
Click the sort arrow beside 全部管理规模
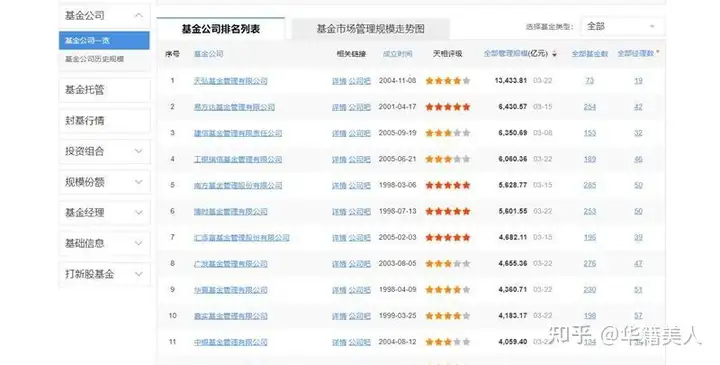click(x=554, y=54)
